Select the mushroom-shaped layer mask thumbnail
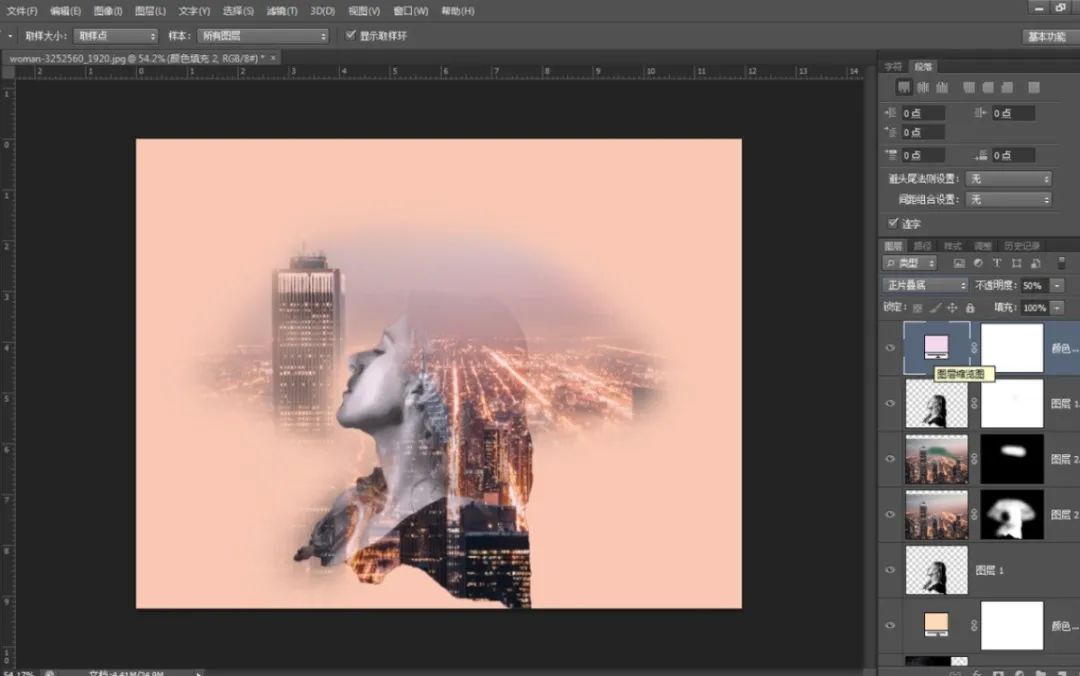The width and height of the screenshot is (1080, 676). 1012,514
